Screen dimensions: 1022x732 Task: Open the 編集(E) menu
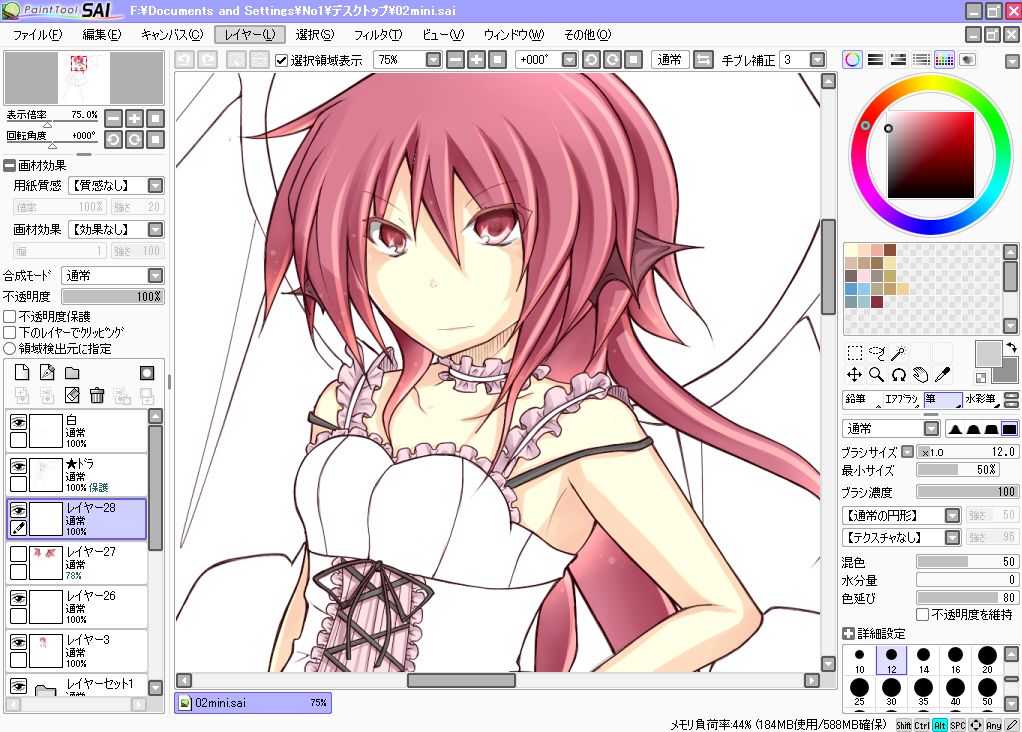pos(102,35)
